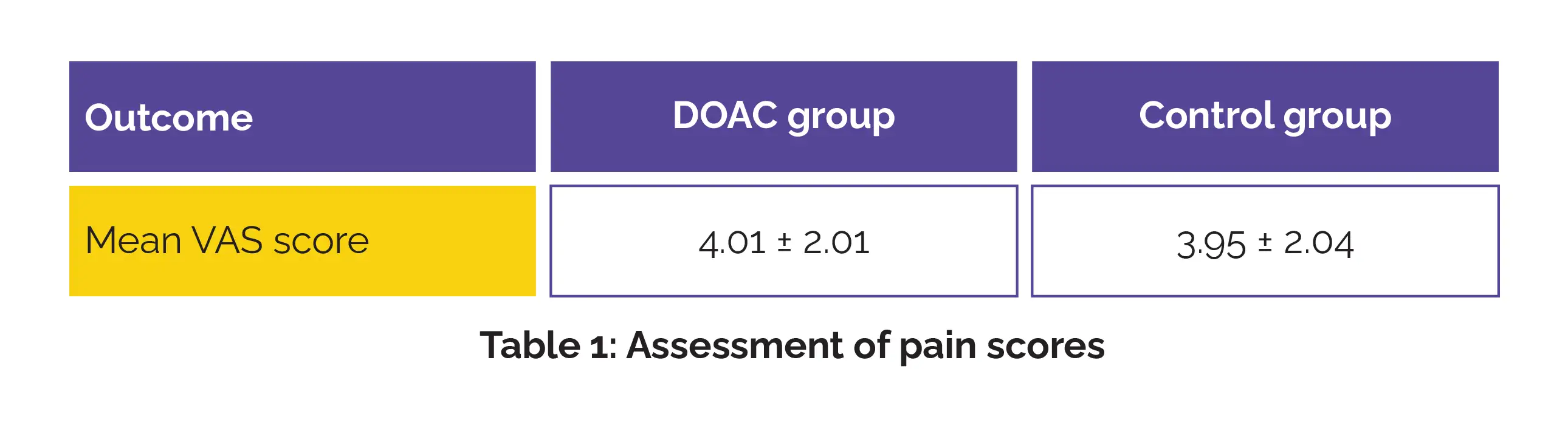
Task: Click the word 'Mean' in yellow cell
Action: [133, 240]
